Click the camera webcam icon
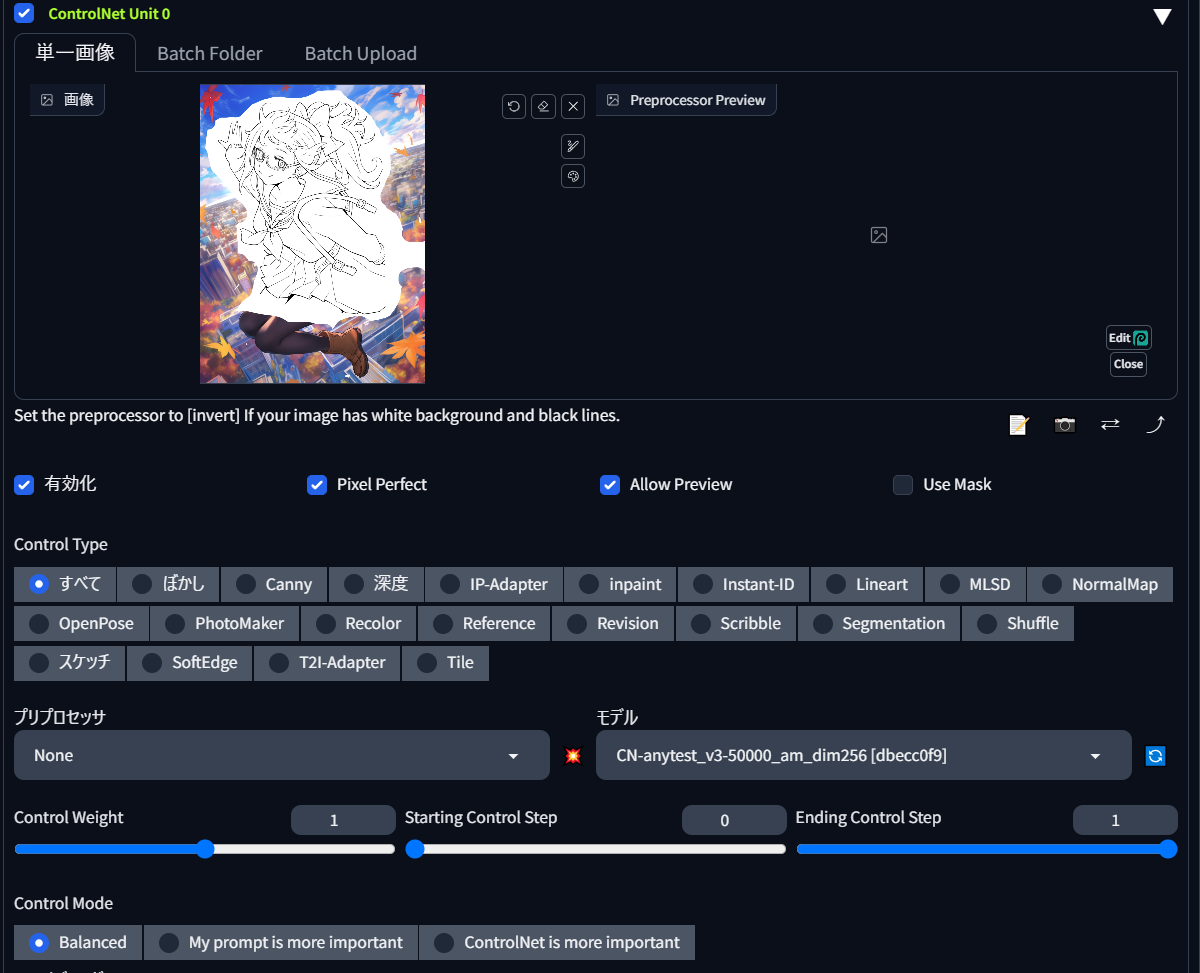1200x973 pixels. 1065,425
